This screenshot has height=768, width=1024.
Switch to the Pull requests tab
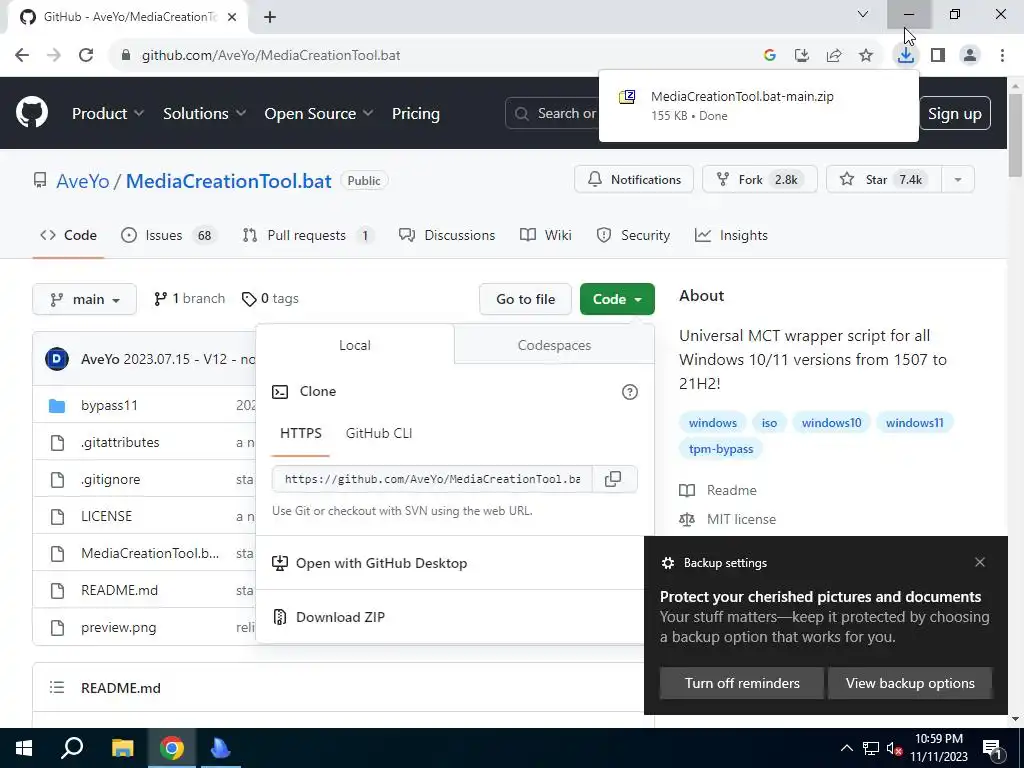[x=308, y=235]
